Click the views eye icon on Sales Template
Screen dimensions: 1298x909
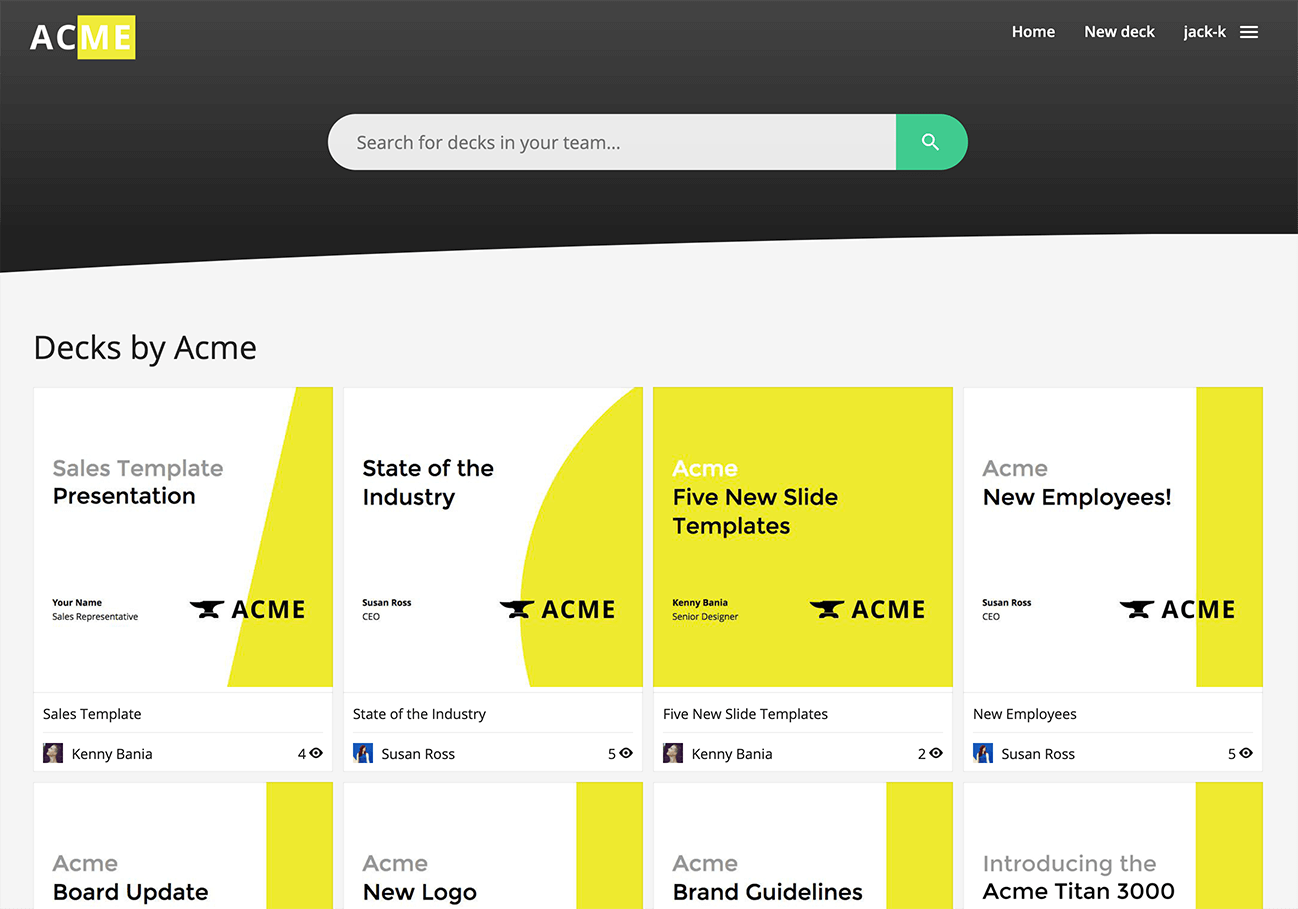point(316,753)
